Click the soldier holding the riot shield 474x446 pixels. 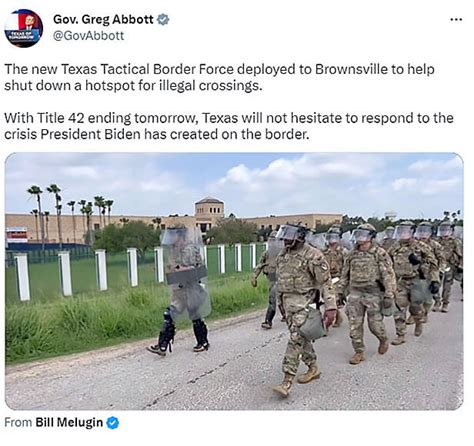point(184,288)
